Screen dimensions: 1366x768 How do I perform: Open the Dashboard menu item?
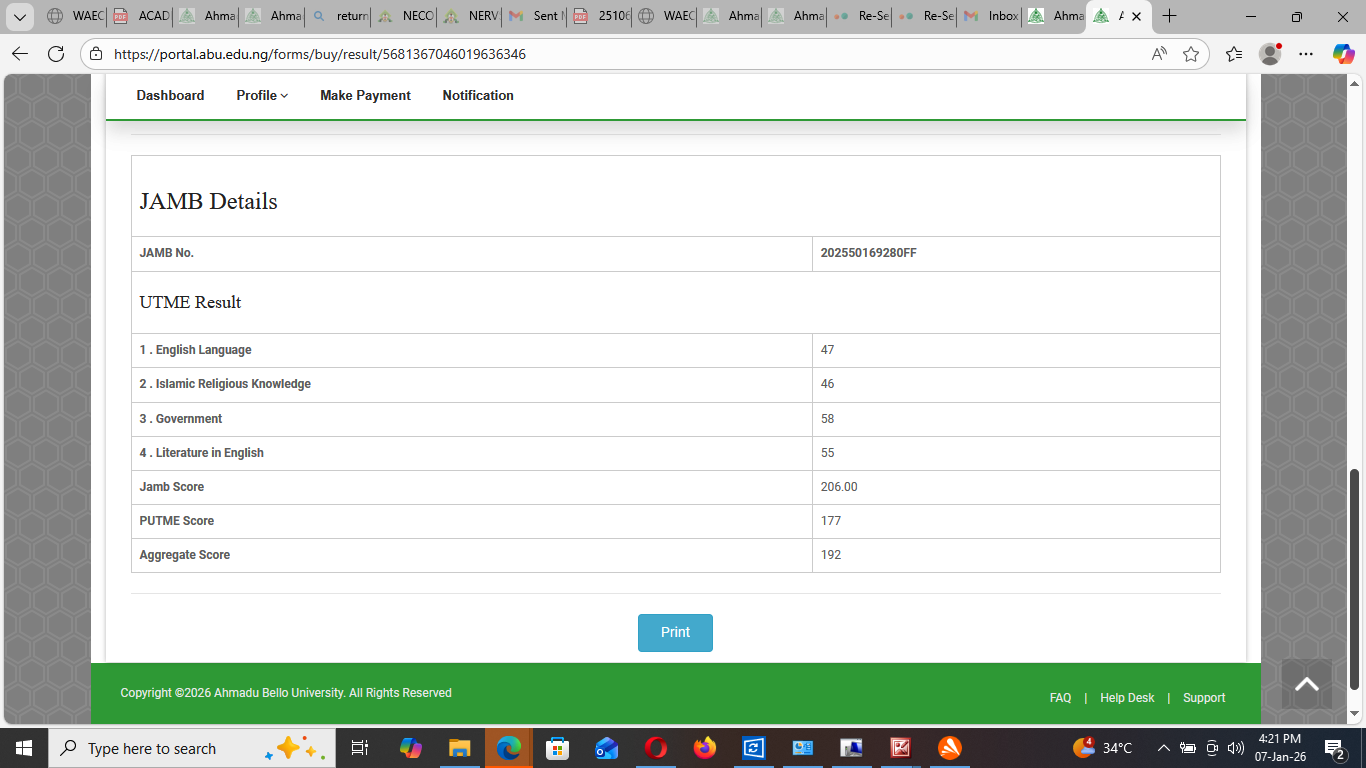170,95
